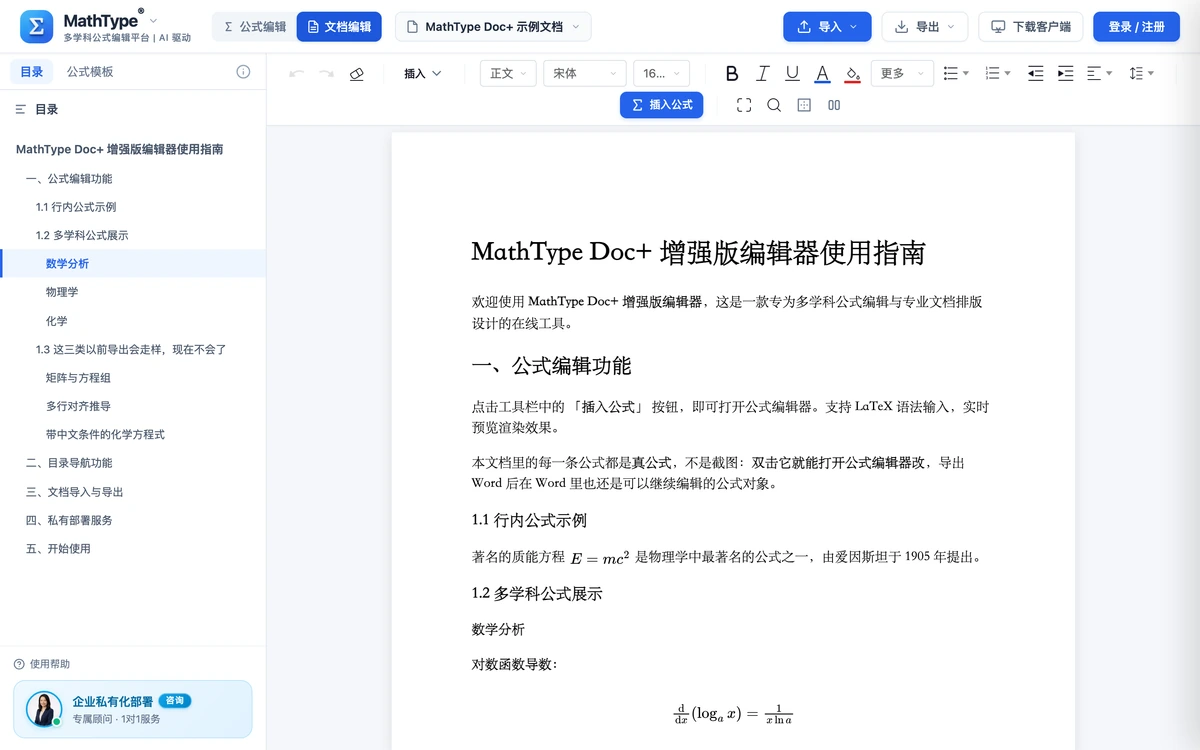Image resolution: width=1200 pixels, height=750 pixels.
Task: Click the E = mc² inline formula
Action: click(x=599, y=558)
